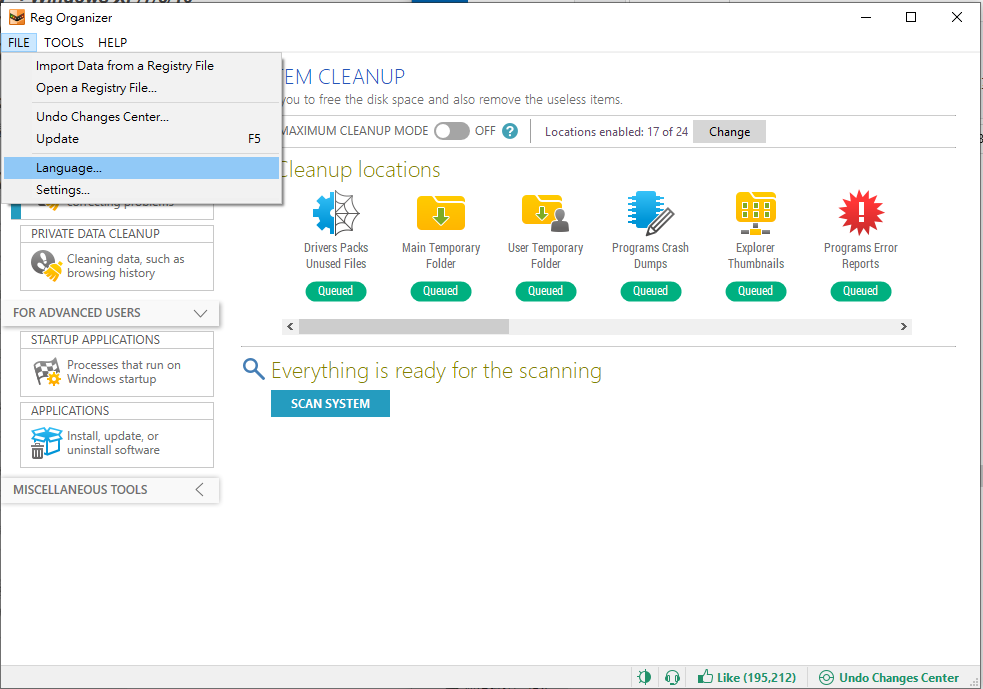
Task: Click the Change locations button
Action: tap(729, 132)
